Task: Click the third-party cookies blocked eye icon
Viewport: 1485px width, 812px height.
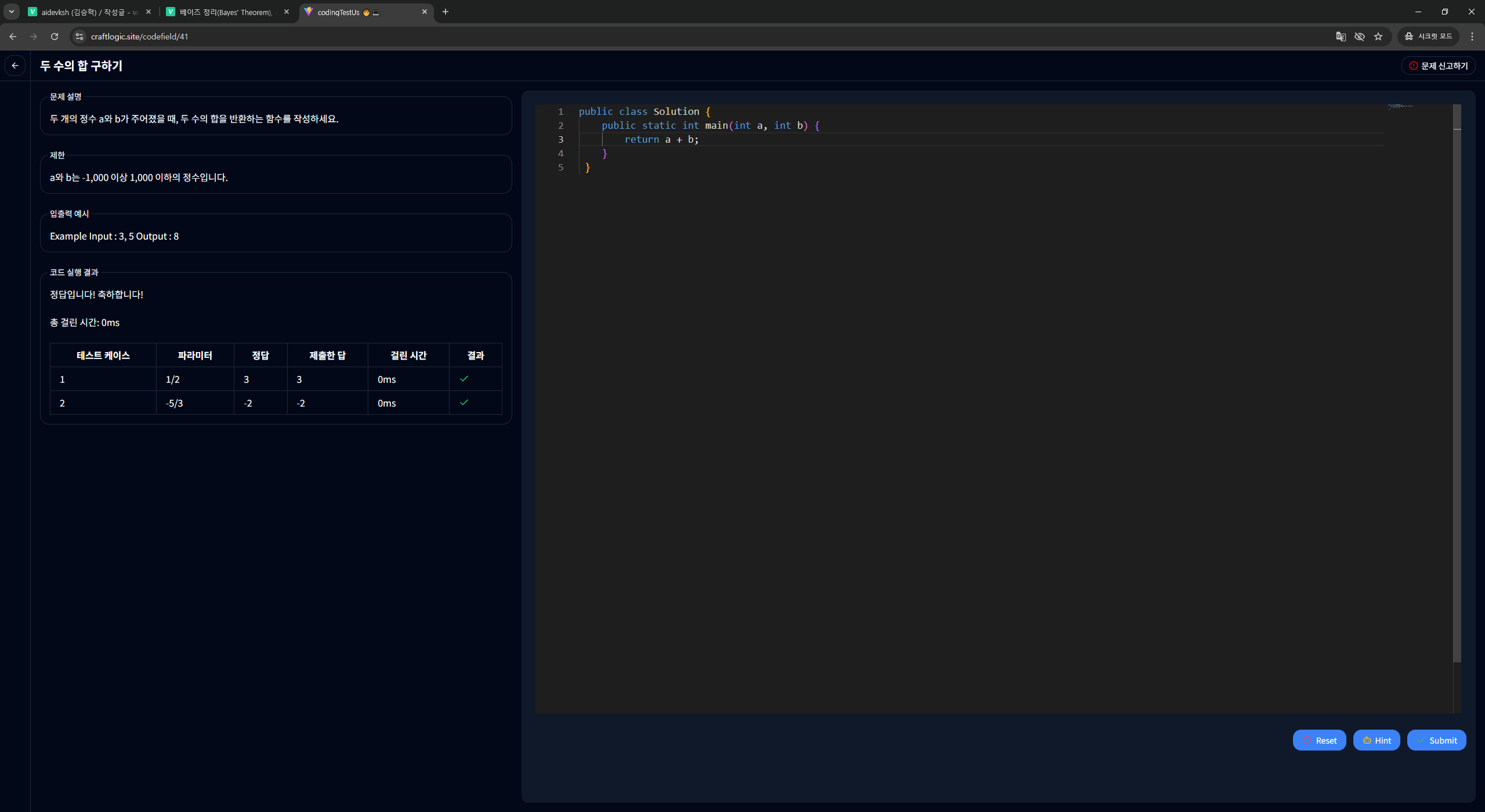Action: 1359,37
